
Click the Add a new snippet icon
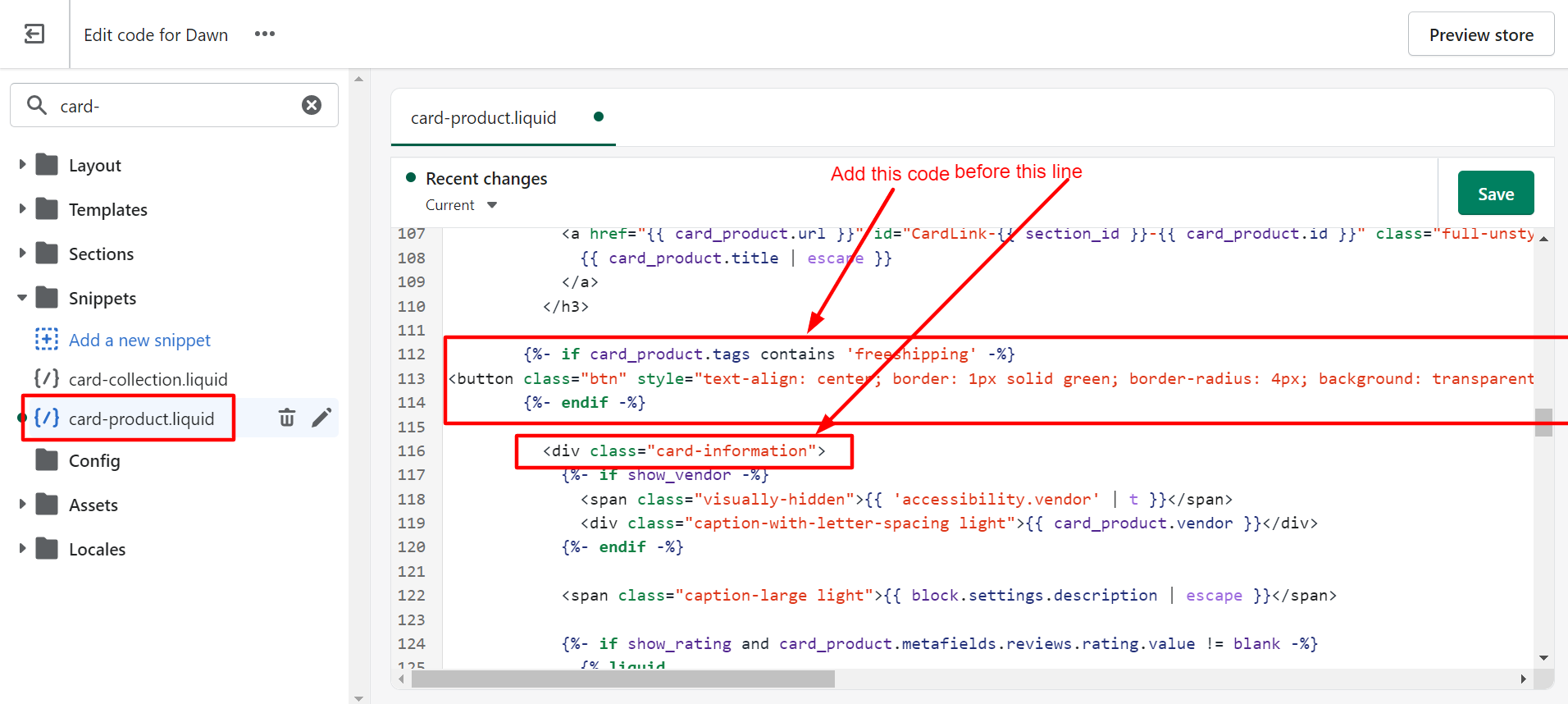coord(47,339)
